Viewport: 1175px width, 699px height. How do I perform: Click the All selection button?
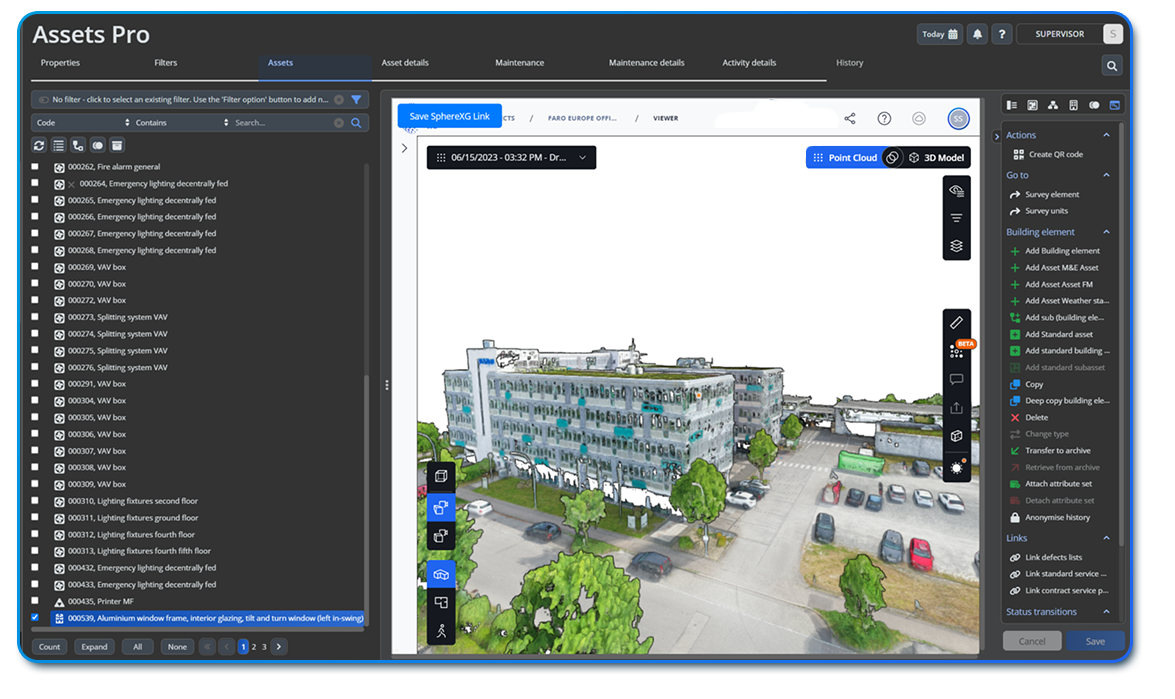point(137,647)
